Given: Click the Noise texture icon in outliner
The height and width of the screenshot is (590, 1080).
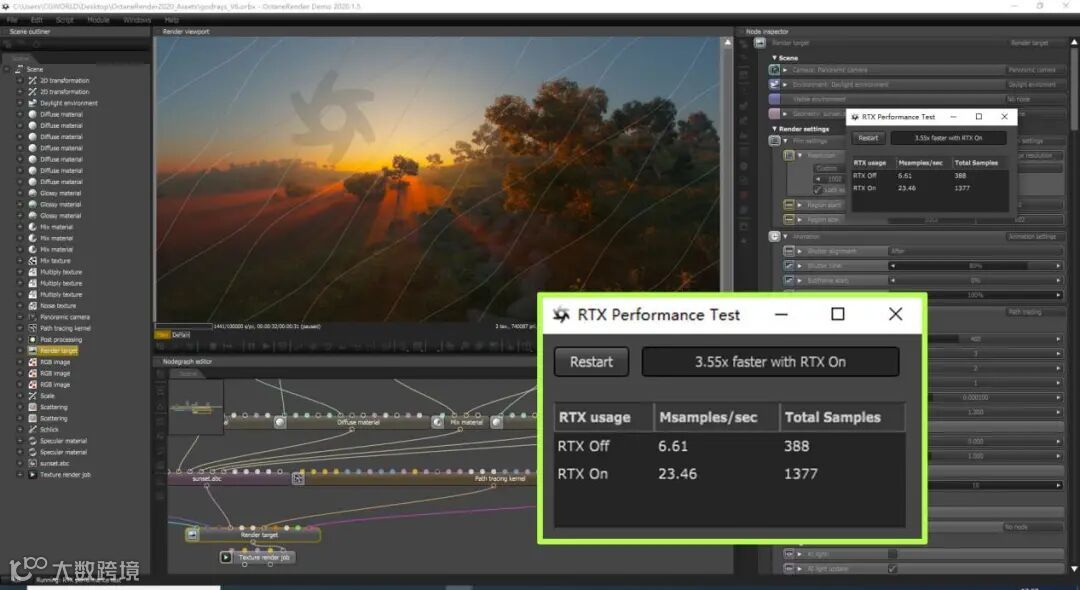Looking at the screenshot, I should click(x=32, y=306).
